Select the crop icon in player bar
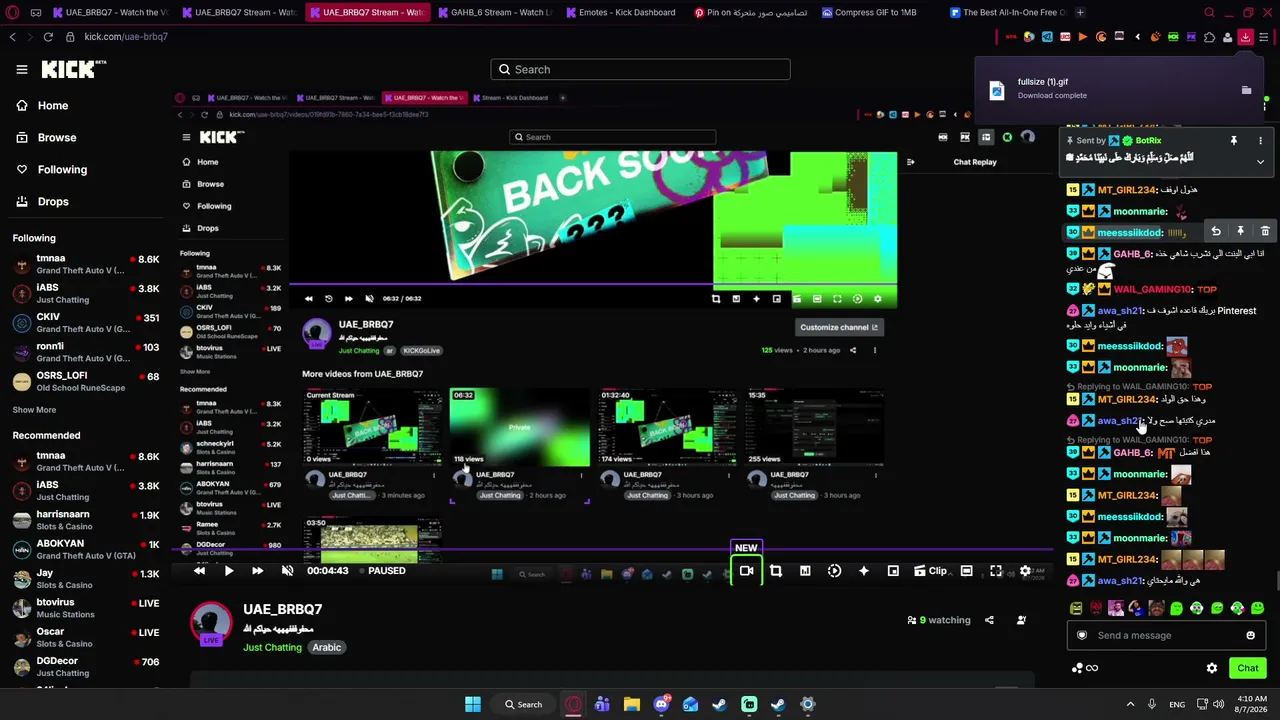 [776, 571]
